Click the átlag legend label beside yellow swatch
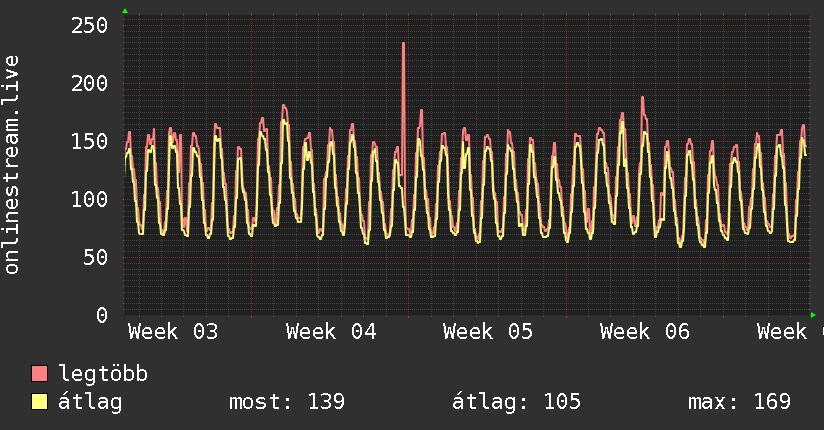The height and width of the screenshot is (430, 824). point(90,402)
